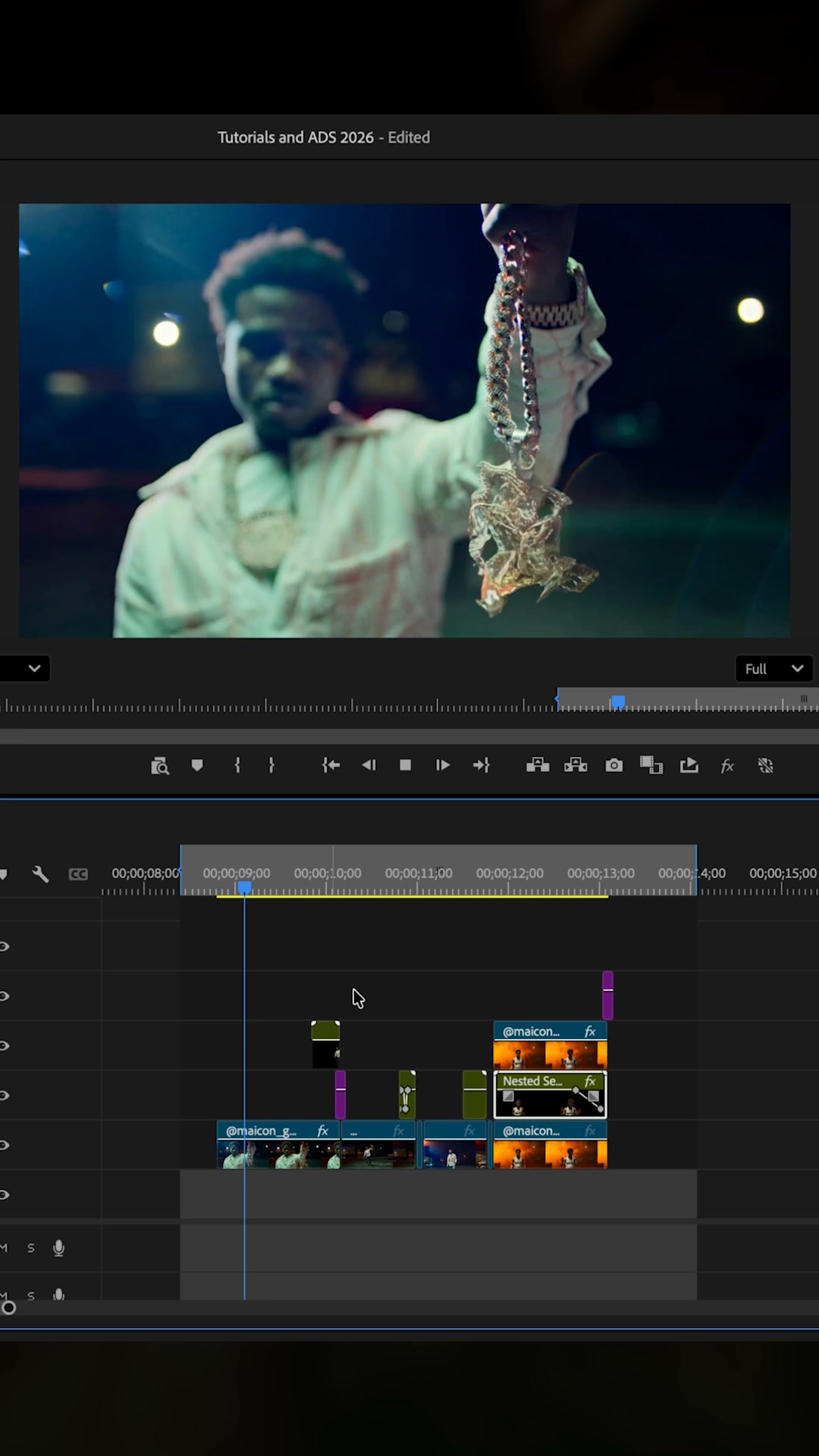Image resolution: width=819 pixels, height=1456 pixels.
Task: Click the Tutorials and ADS 2026 title text
Action: coord(296,137)
